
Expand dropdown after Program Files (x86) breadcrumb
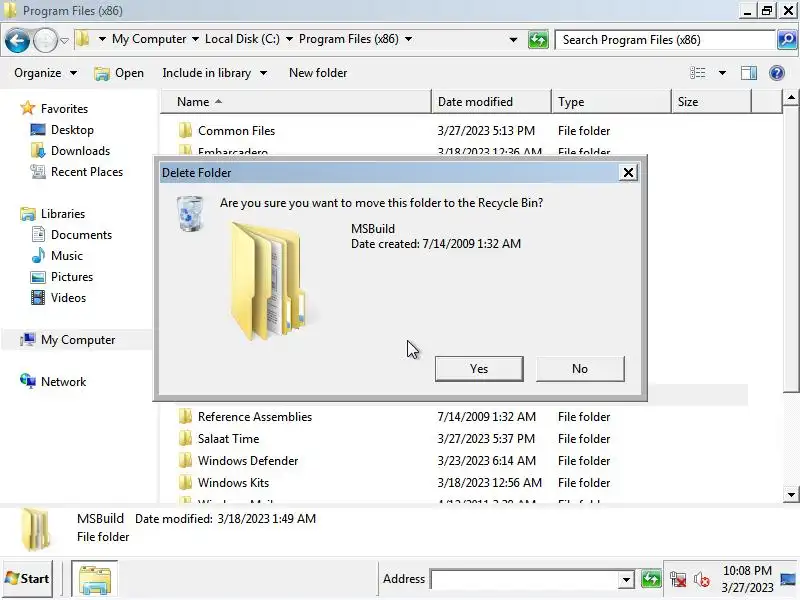(408, 39)
